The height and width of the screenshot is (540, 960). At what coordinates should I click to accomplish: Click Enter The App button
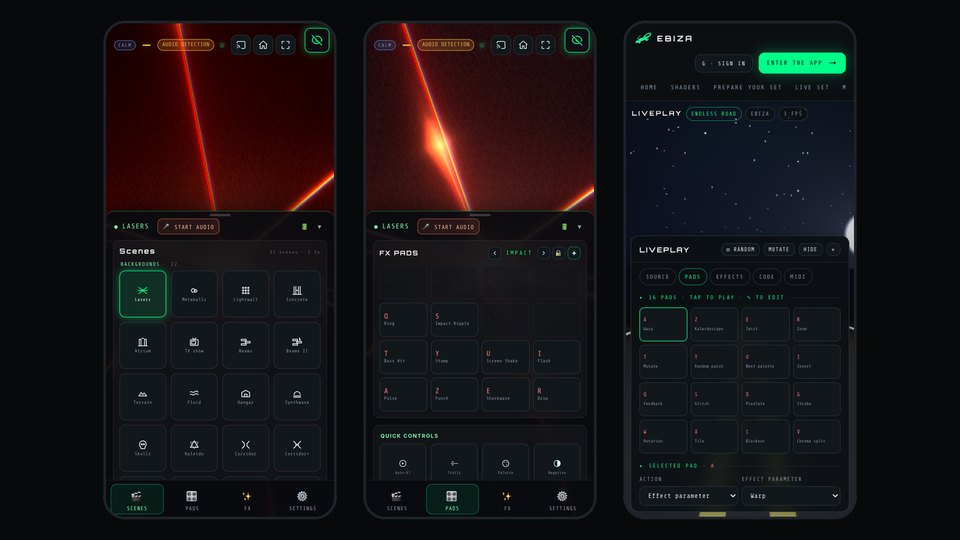801,63
